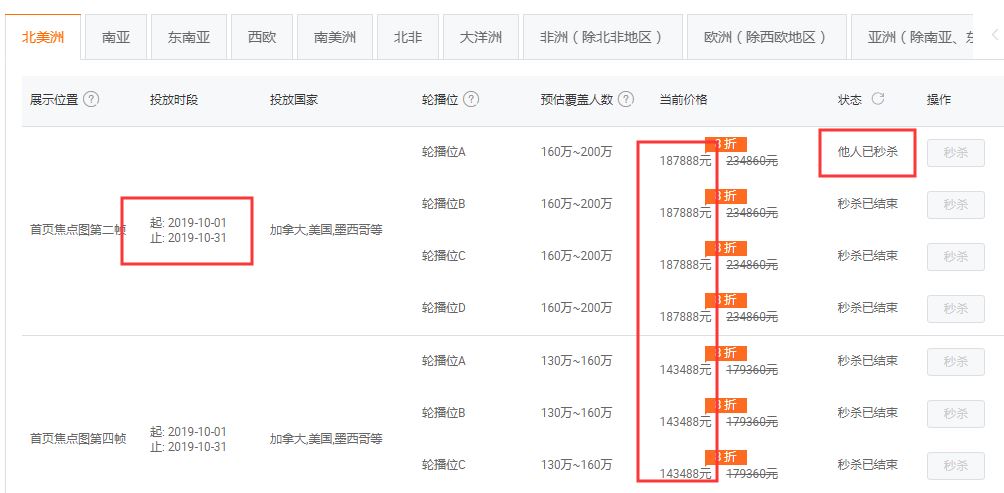Click discount 折 badge on 第四帧 轮播位B

[x=726, y=405]
